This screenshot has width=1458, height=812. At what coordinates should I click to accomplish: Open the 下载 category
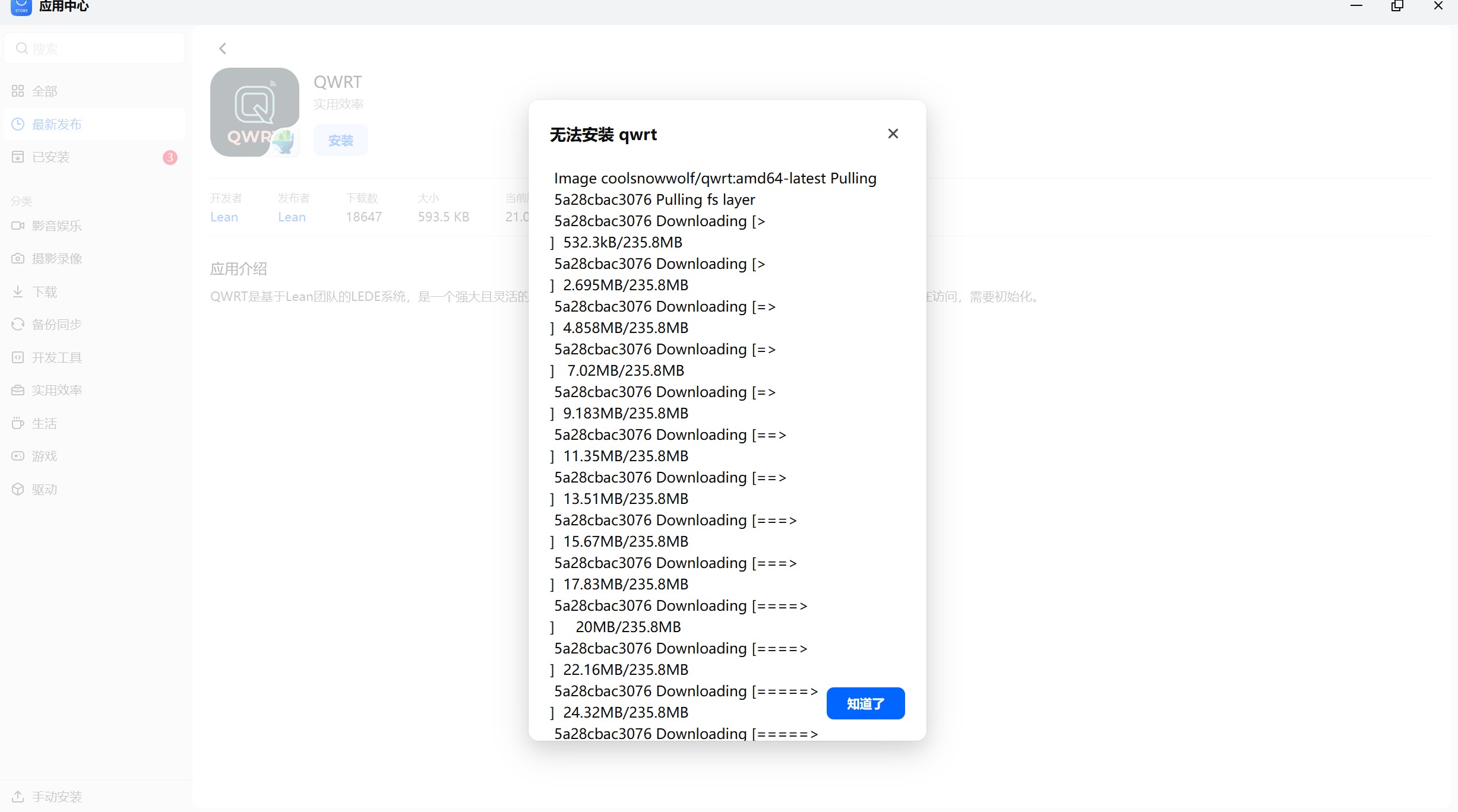44,291
